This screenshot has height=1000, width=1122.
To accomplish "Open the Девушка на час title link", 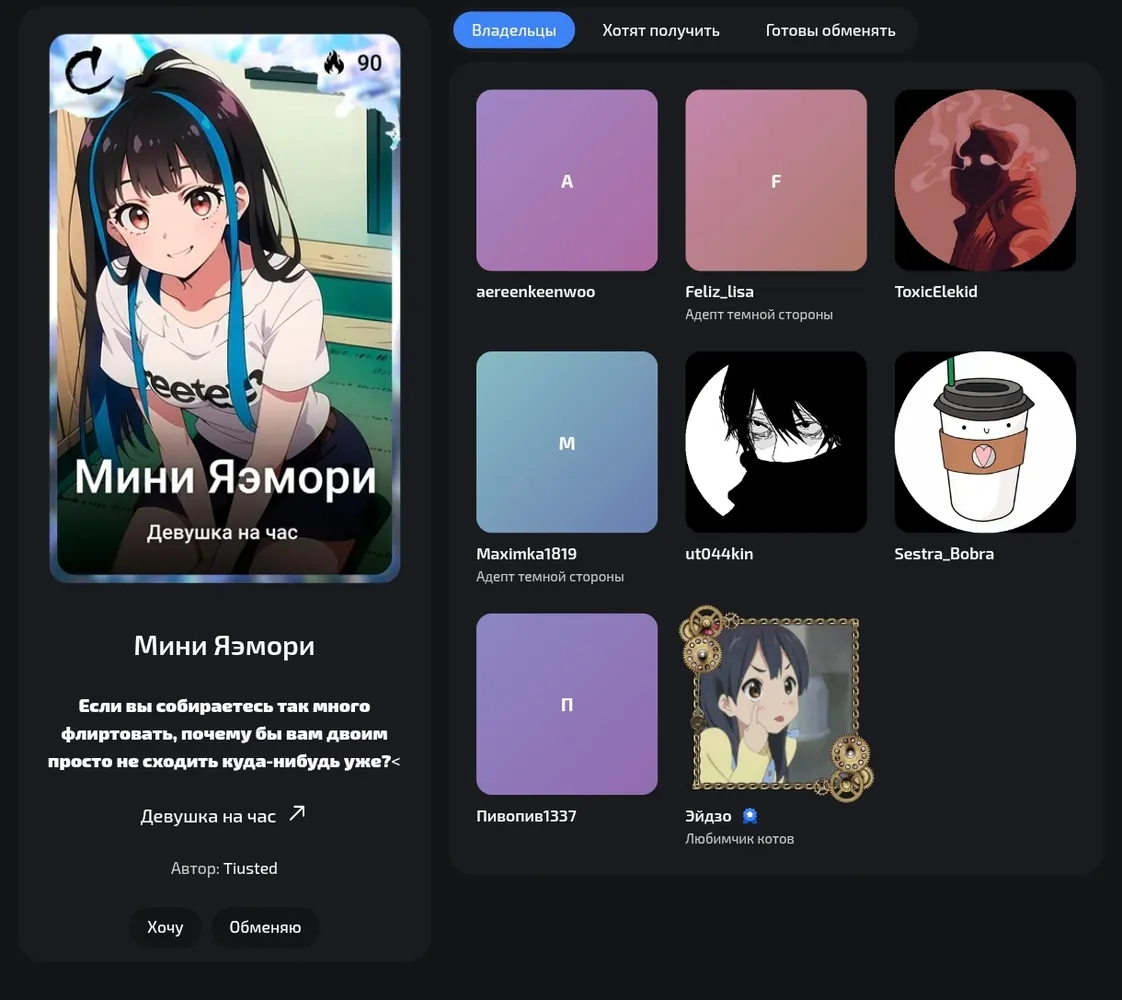I will (208, 816).
